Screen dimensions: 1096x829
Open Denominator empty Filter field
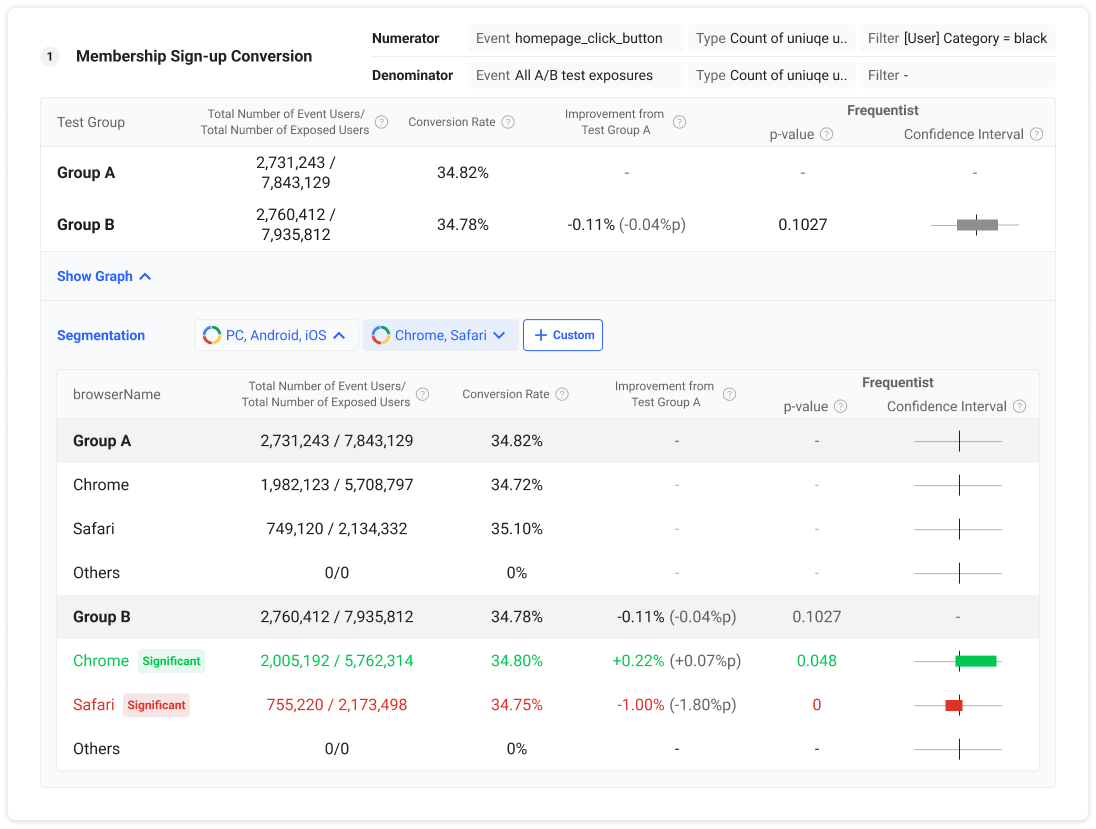coord(958,75)
